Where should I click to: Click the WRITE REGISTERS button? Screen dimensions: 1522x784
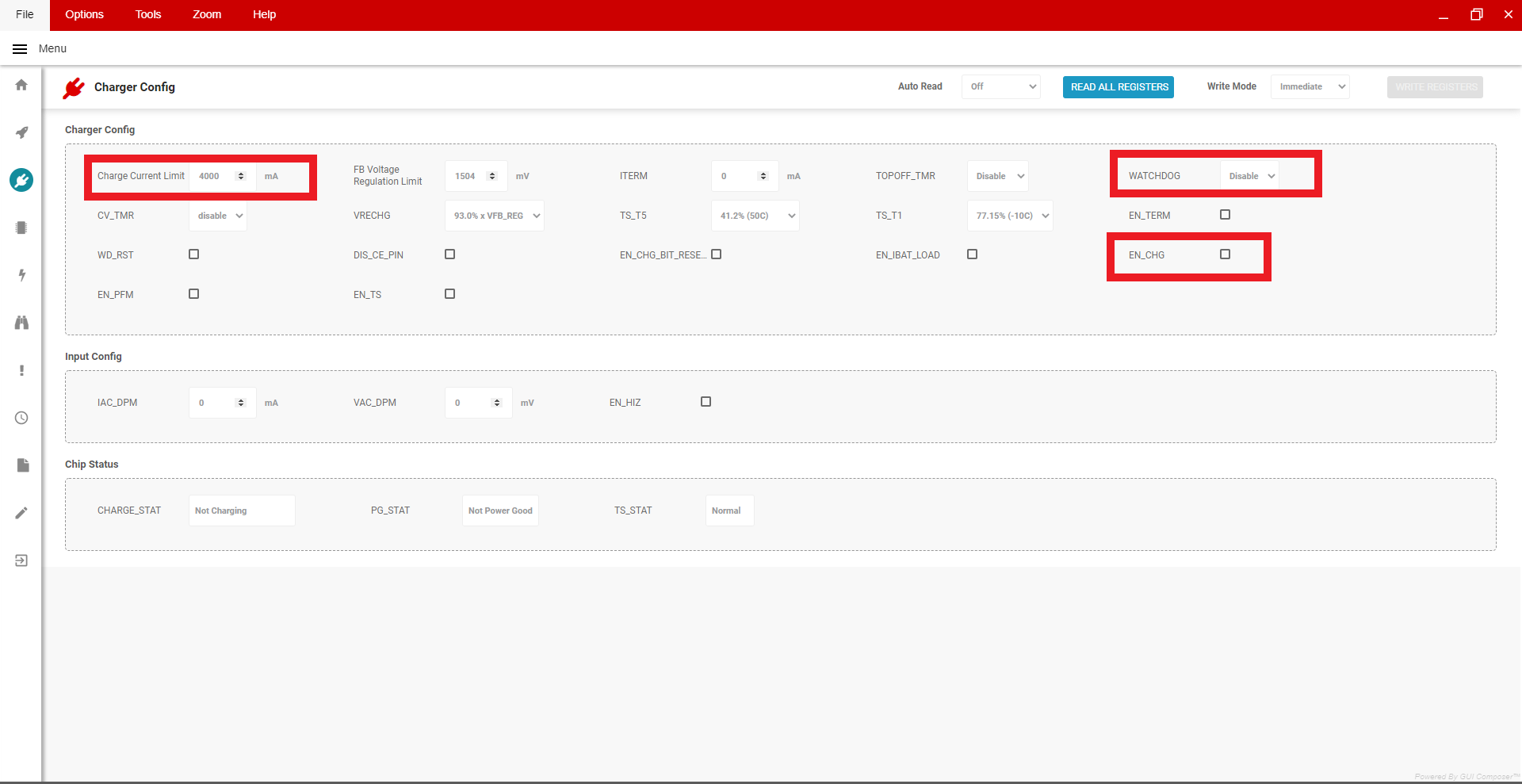[1435, 87]
